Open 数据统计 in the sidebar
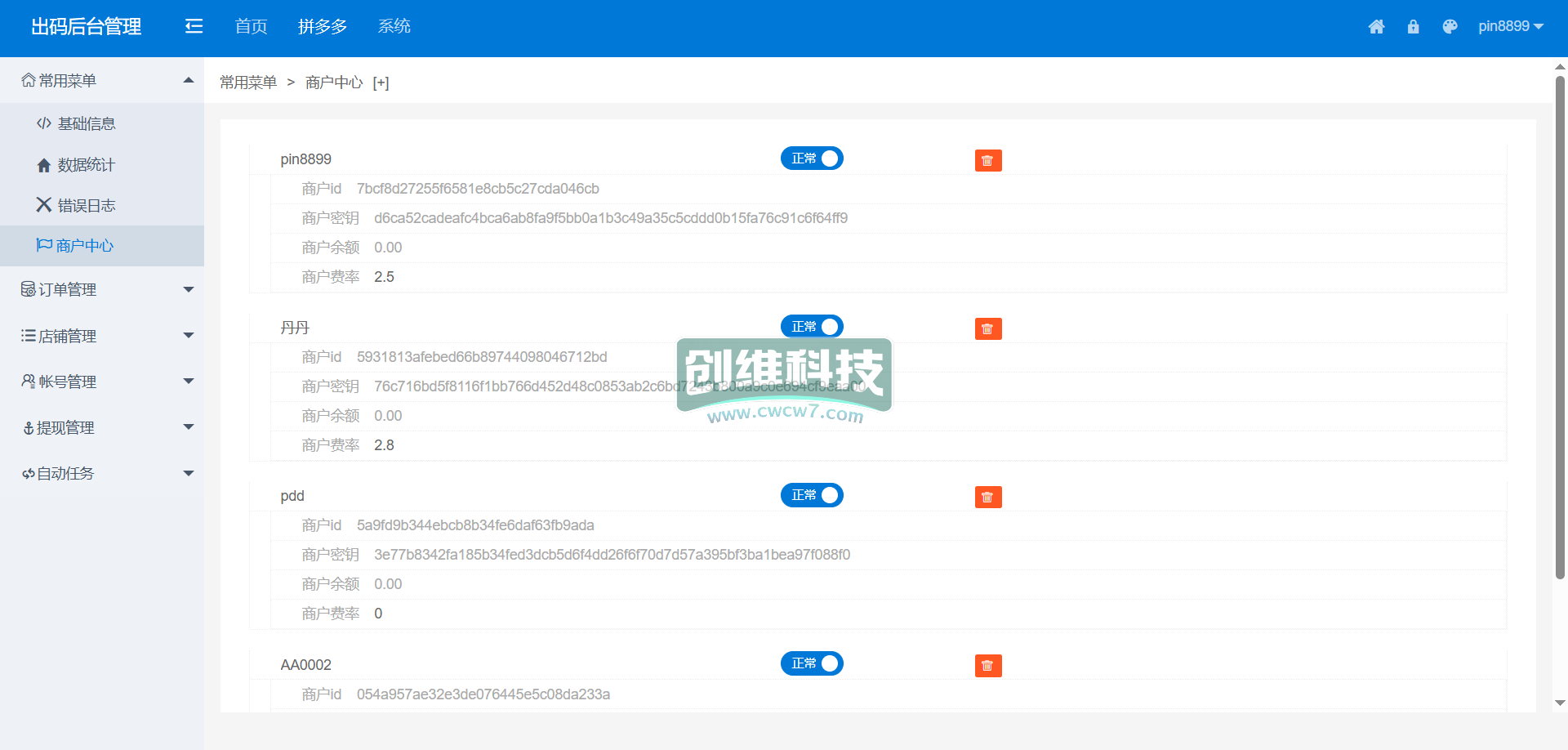The height and width of the screenshot is (750, 1568). [86, 165]
